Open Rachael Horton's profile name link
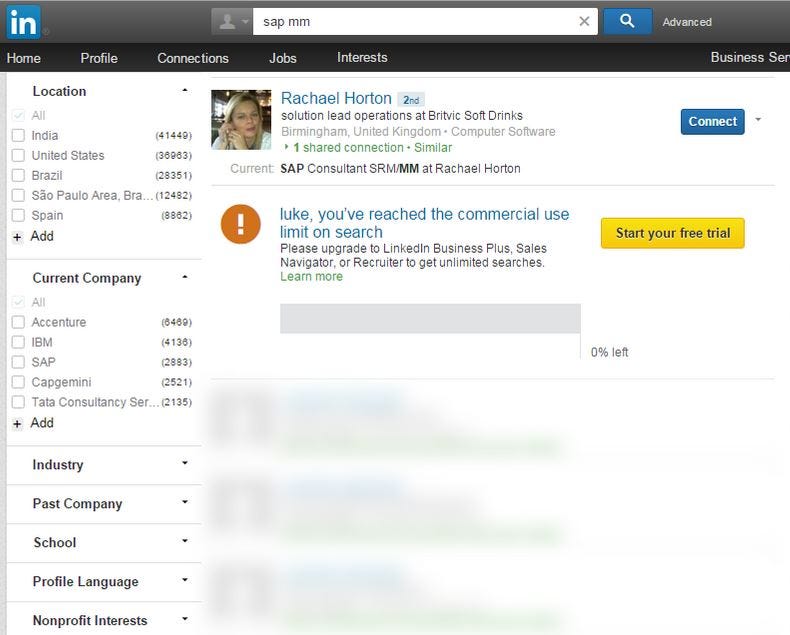 click(x=336, y=98)
